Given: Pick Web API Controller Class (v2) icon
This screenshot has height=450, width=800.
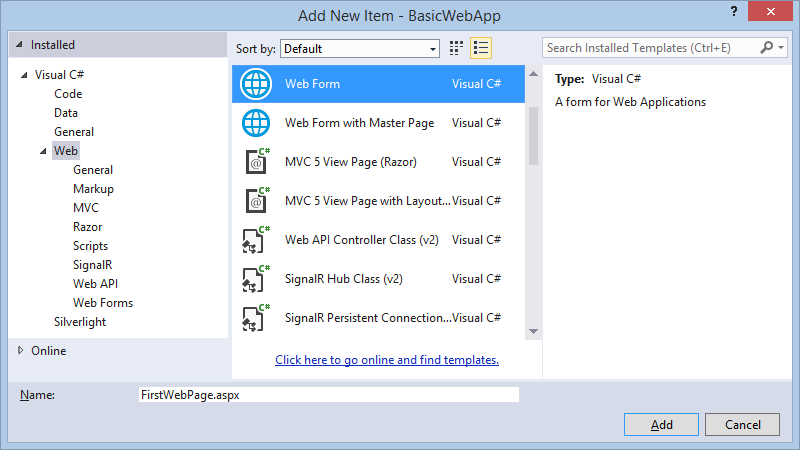Looking at the screenshot, I should coord(256,240).
